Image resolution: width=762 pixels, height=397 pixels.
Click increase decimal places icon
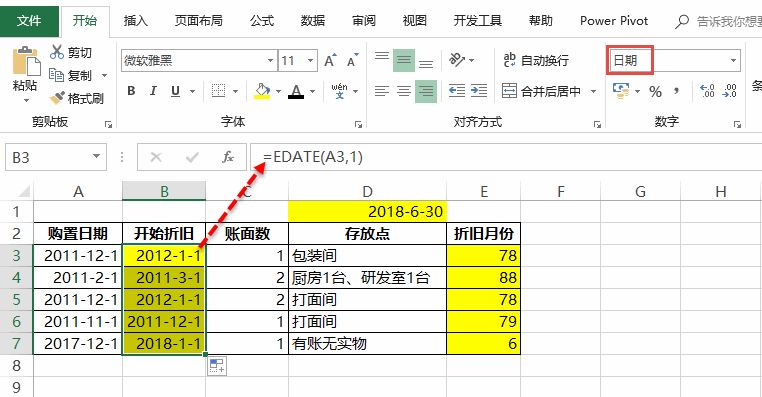(x=707, y=91)
